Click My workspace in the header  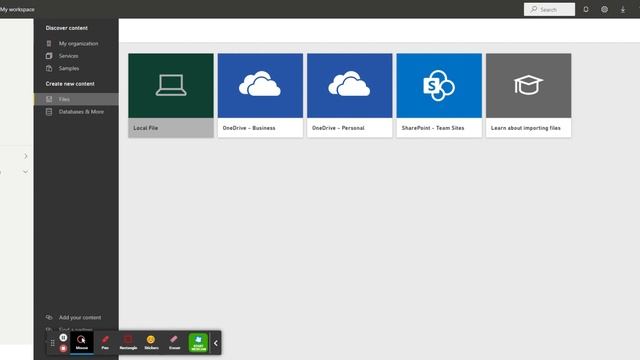(17, 9)
